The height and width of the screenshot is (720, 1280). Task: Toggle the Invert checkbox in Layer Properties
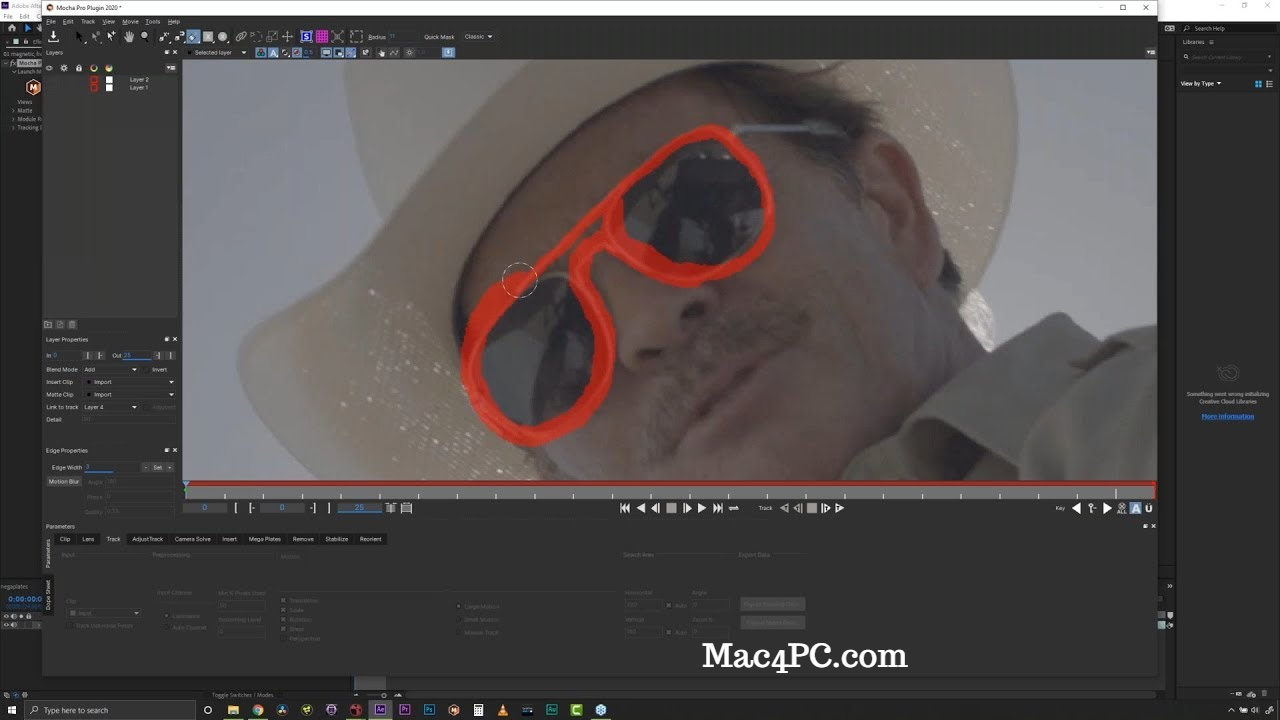(144, 370)
